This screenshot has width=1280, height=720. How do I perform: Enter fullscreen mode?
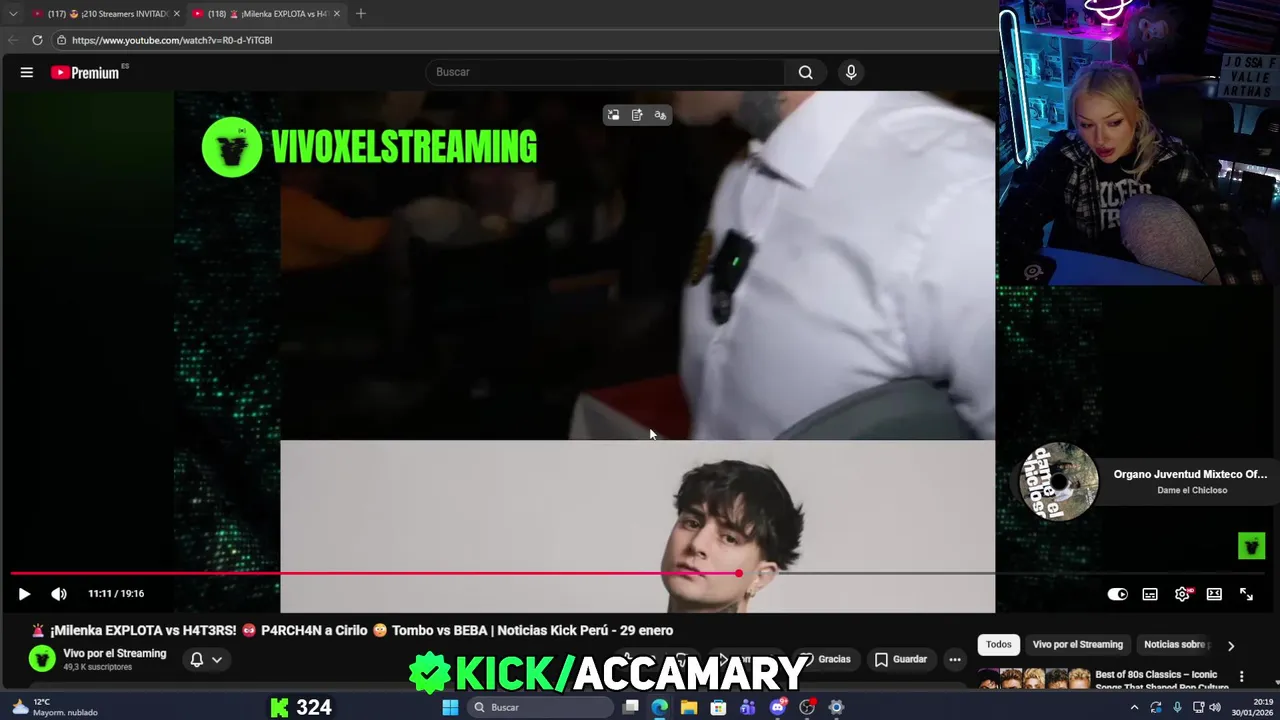pyautogui.click(x=1246, y=594)
